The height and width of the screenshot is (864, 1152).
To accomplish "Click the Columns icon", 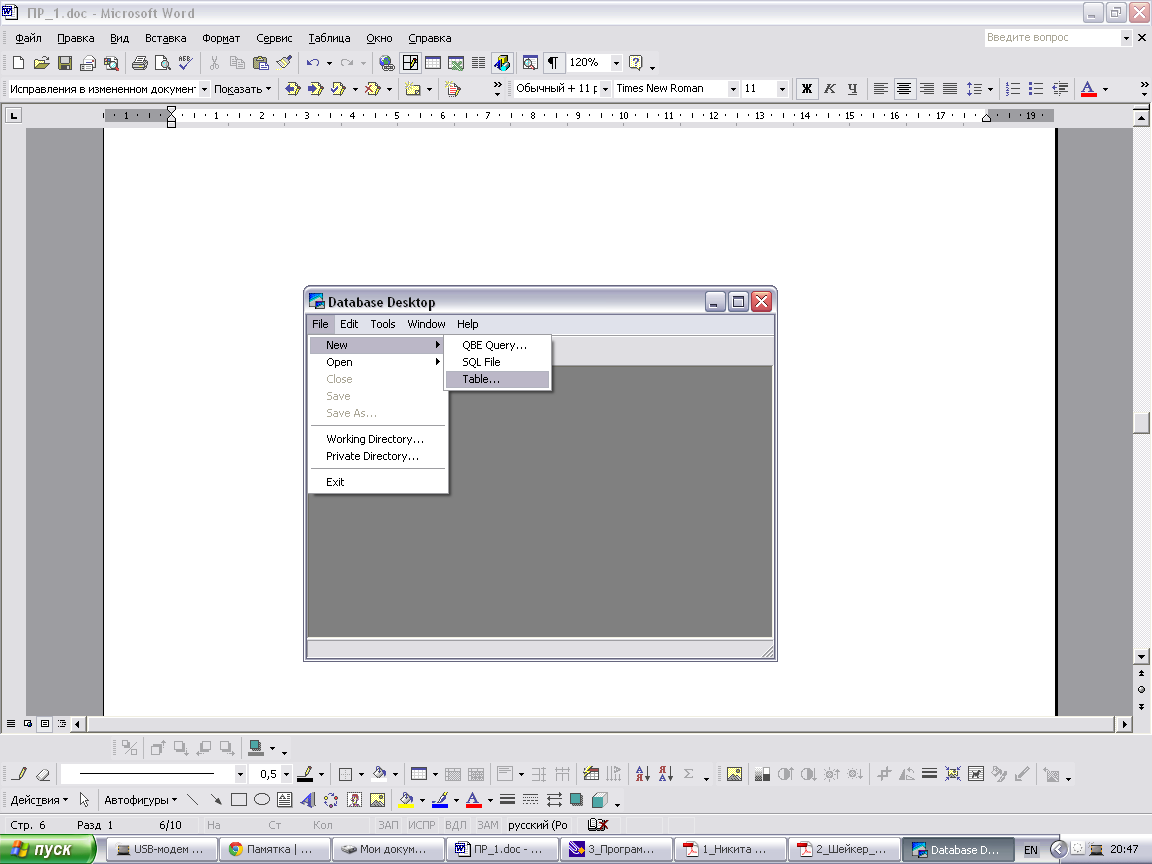I will coord(478,63).
